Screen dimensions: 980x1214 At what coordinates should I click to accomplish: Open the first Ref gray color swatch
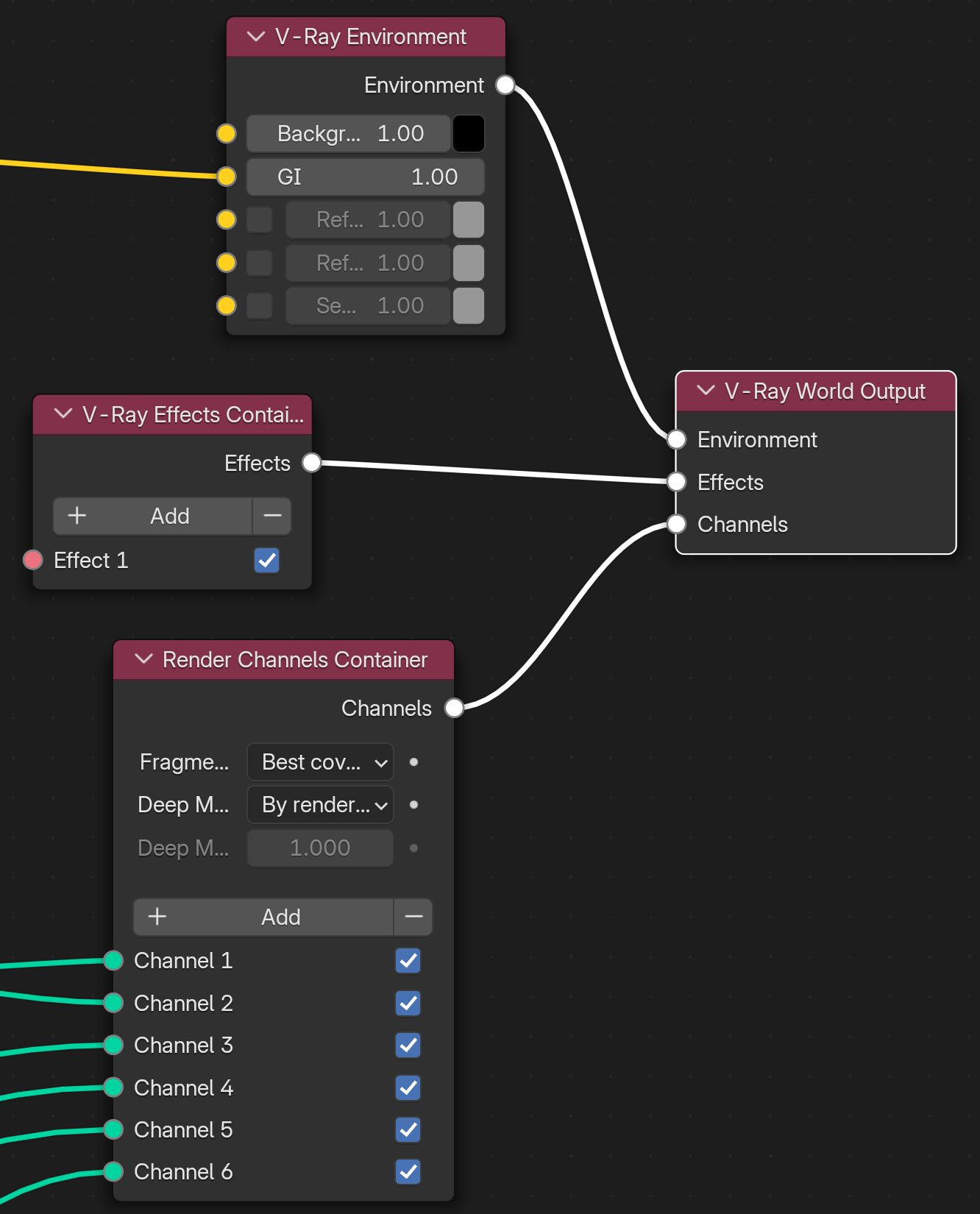click(469, 219)
